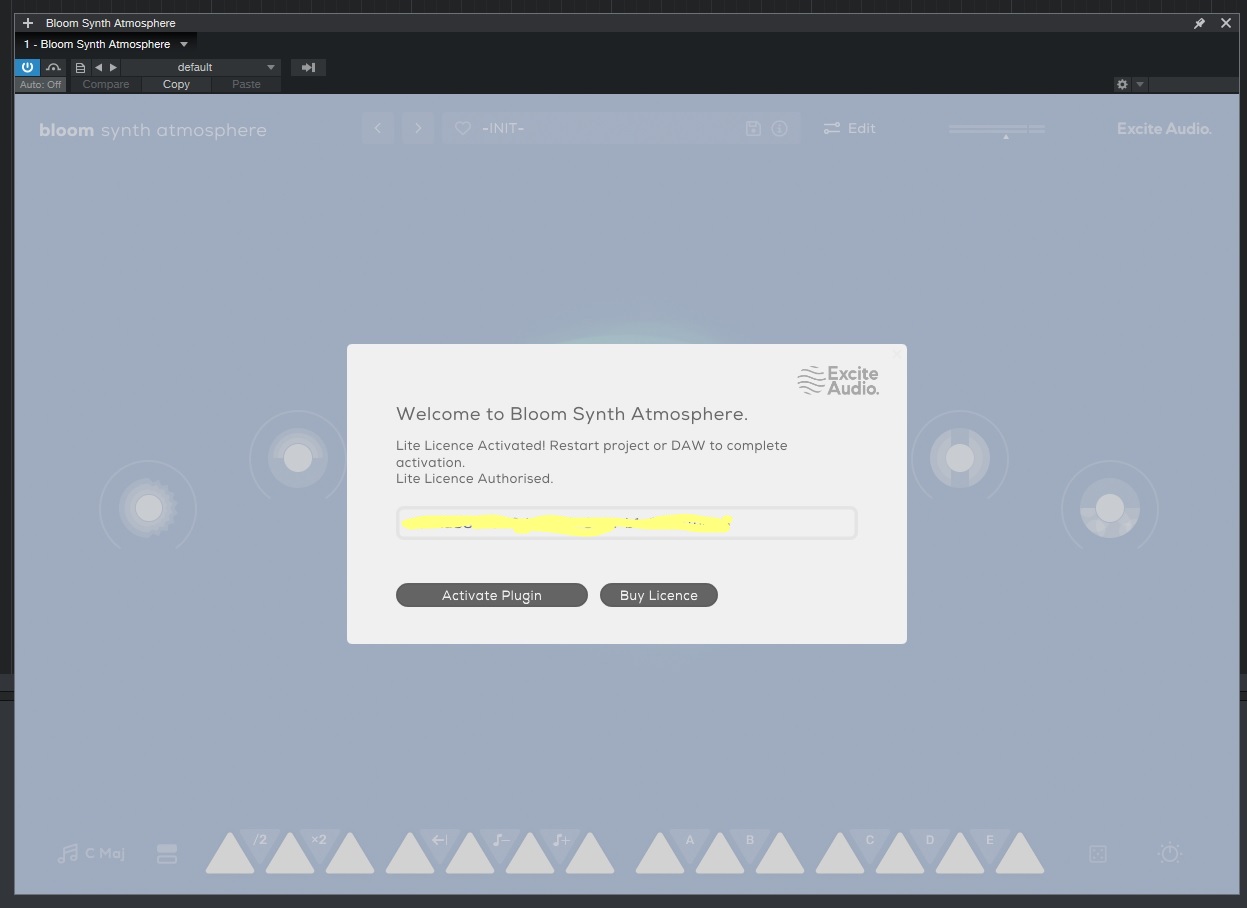Open the plugin window settings gear
The width and height of the screenshot is (1247, 908).
[1122, 84]
